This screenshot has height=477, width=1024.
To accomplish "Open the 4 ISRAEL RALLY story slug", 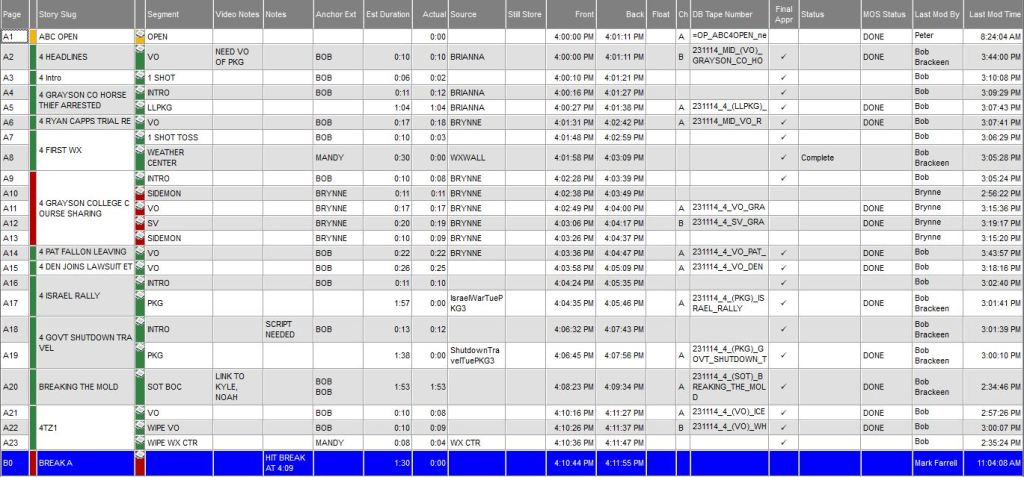I will pos(84,296).
